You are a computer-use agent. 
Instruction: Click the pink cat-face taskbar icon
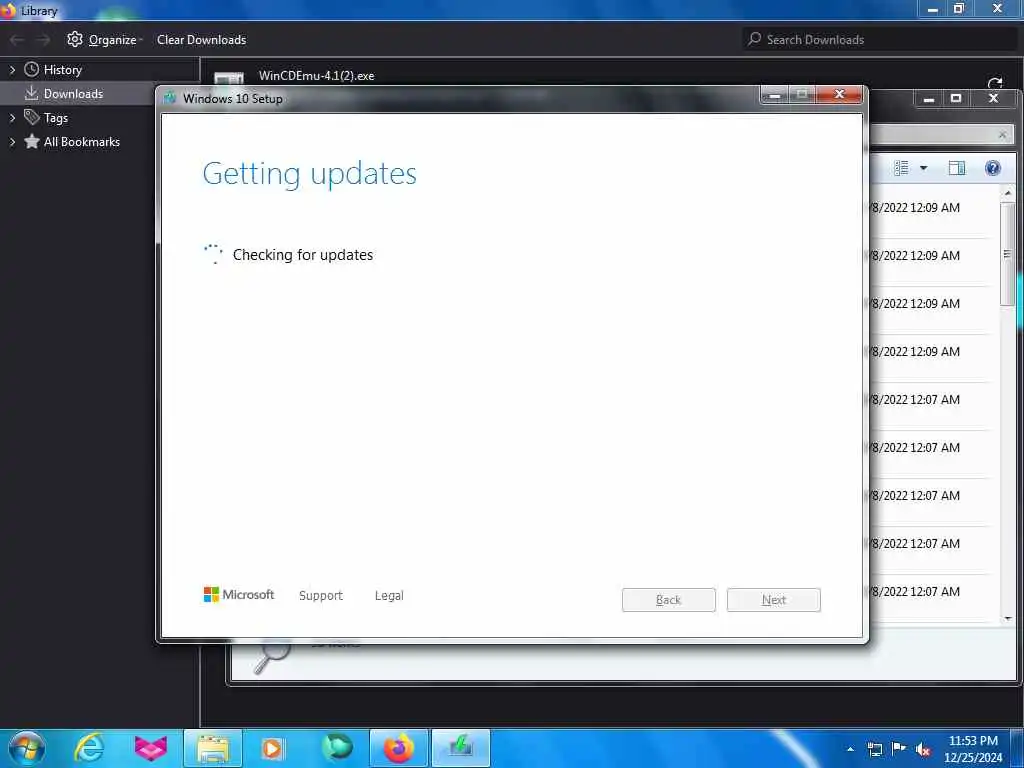click(x=151, y=748)
